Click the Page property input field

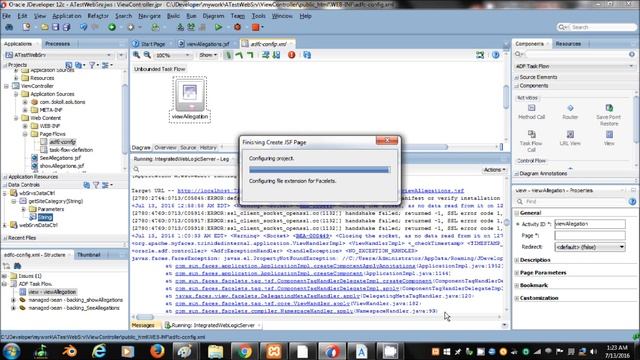(590, 236)
